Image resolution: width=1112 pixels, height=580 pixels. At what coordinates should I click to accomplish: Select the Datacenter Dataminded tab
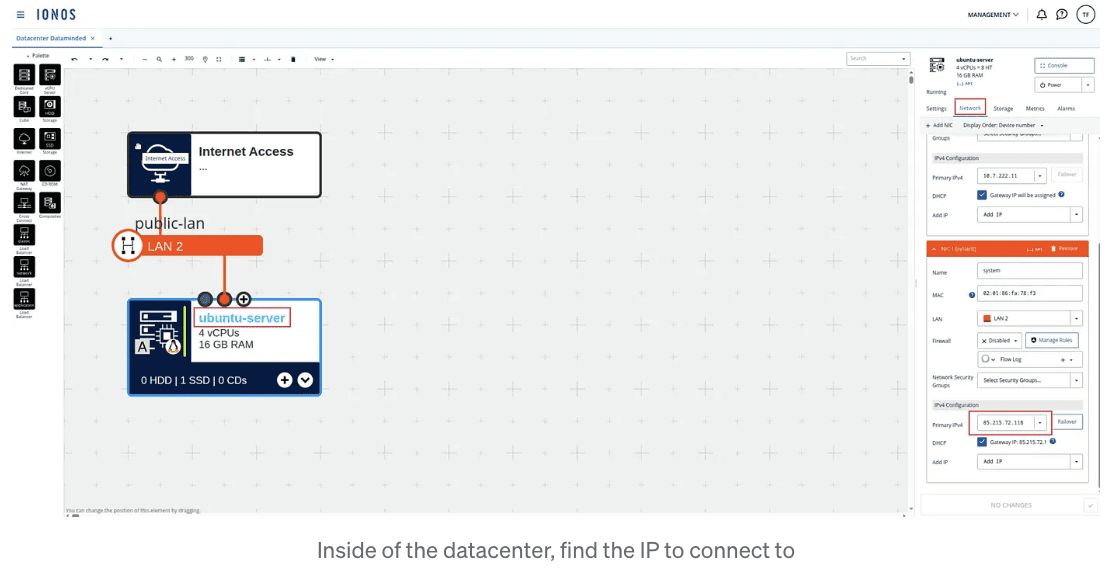(x=51, y=38)
